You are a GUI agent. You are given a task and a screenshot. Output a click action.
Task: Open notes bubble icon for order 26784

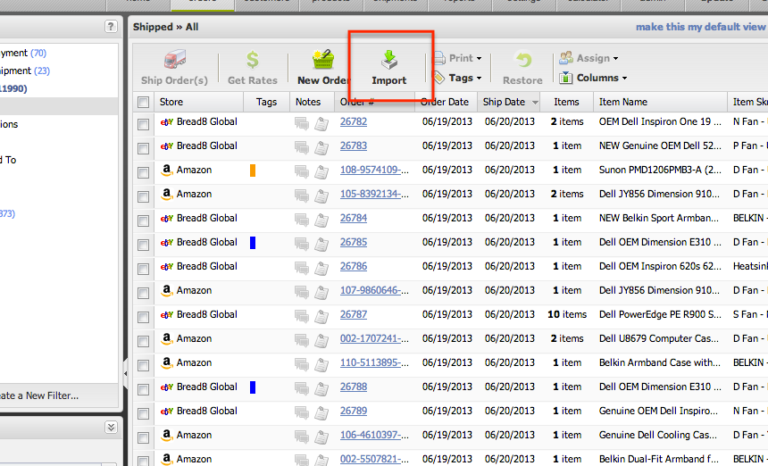coord(302,220)
